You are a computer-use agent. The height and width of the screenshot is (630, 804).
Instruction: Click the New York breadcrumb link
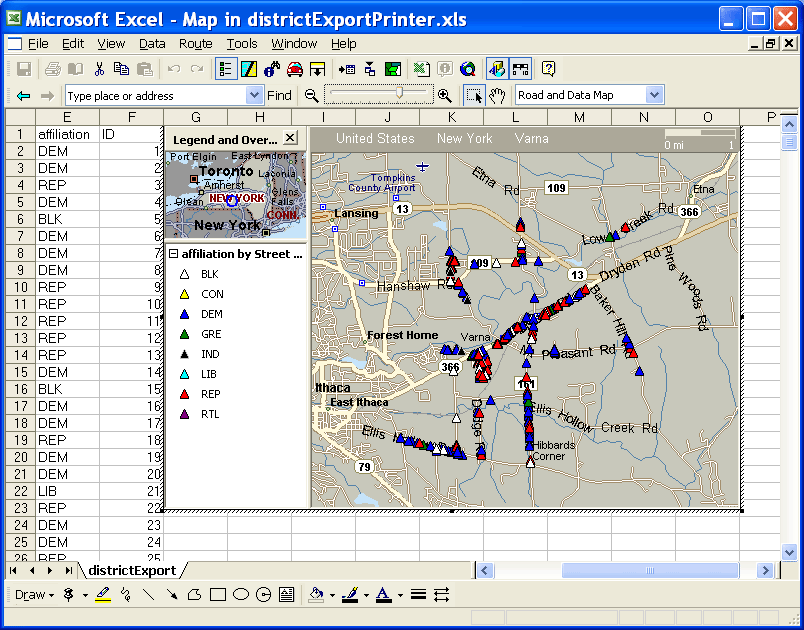pos(464,139)
